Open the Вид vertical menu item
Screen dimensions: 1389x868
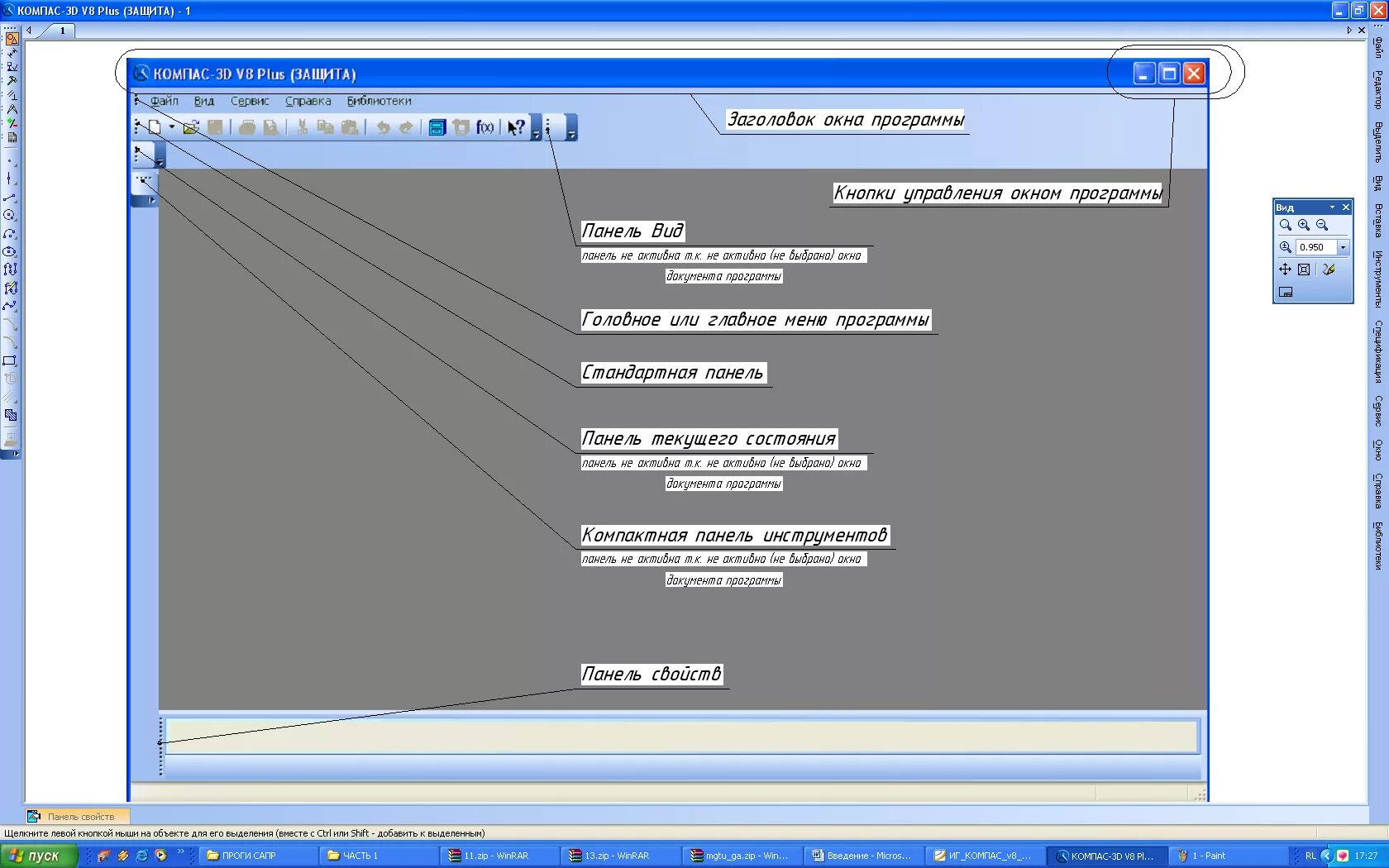[x=1378, y=183]
